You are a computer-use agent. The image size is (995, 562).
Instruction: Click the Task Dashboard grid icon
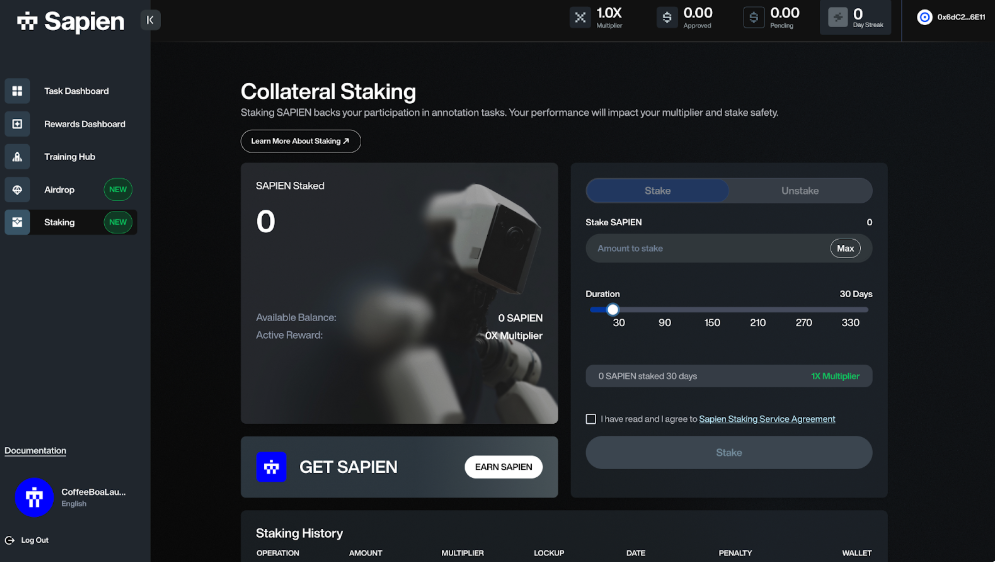[x=17, y=91]
